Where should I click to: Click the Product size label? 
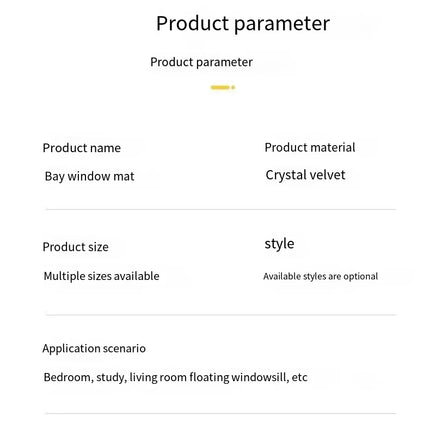(x=75, y=247)
